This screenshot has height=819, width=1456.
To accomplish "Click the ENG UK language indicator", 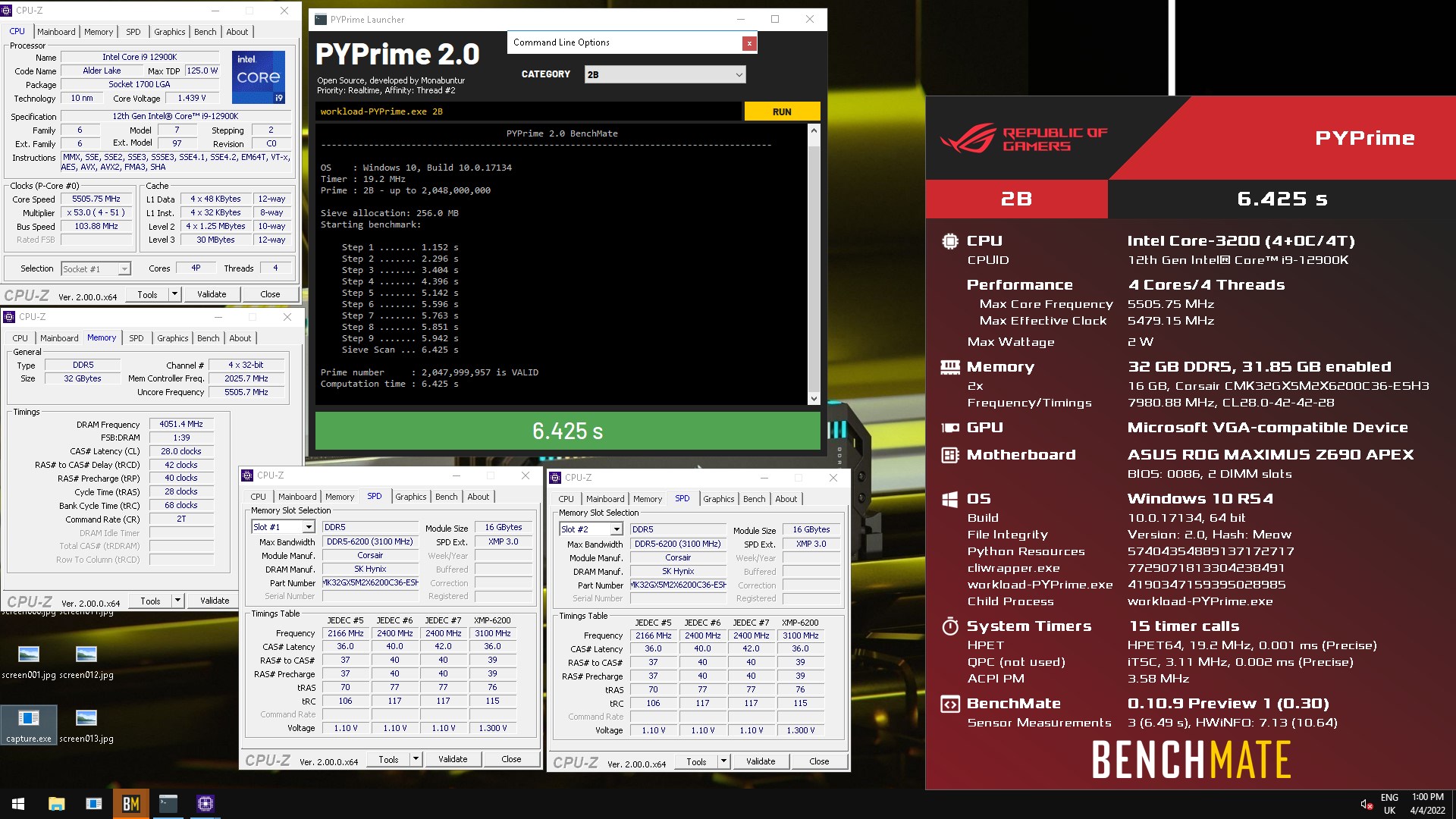I will click(1389, 804).
